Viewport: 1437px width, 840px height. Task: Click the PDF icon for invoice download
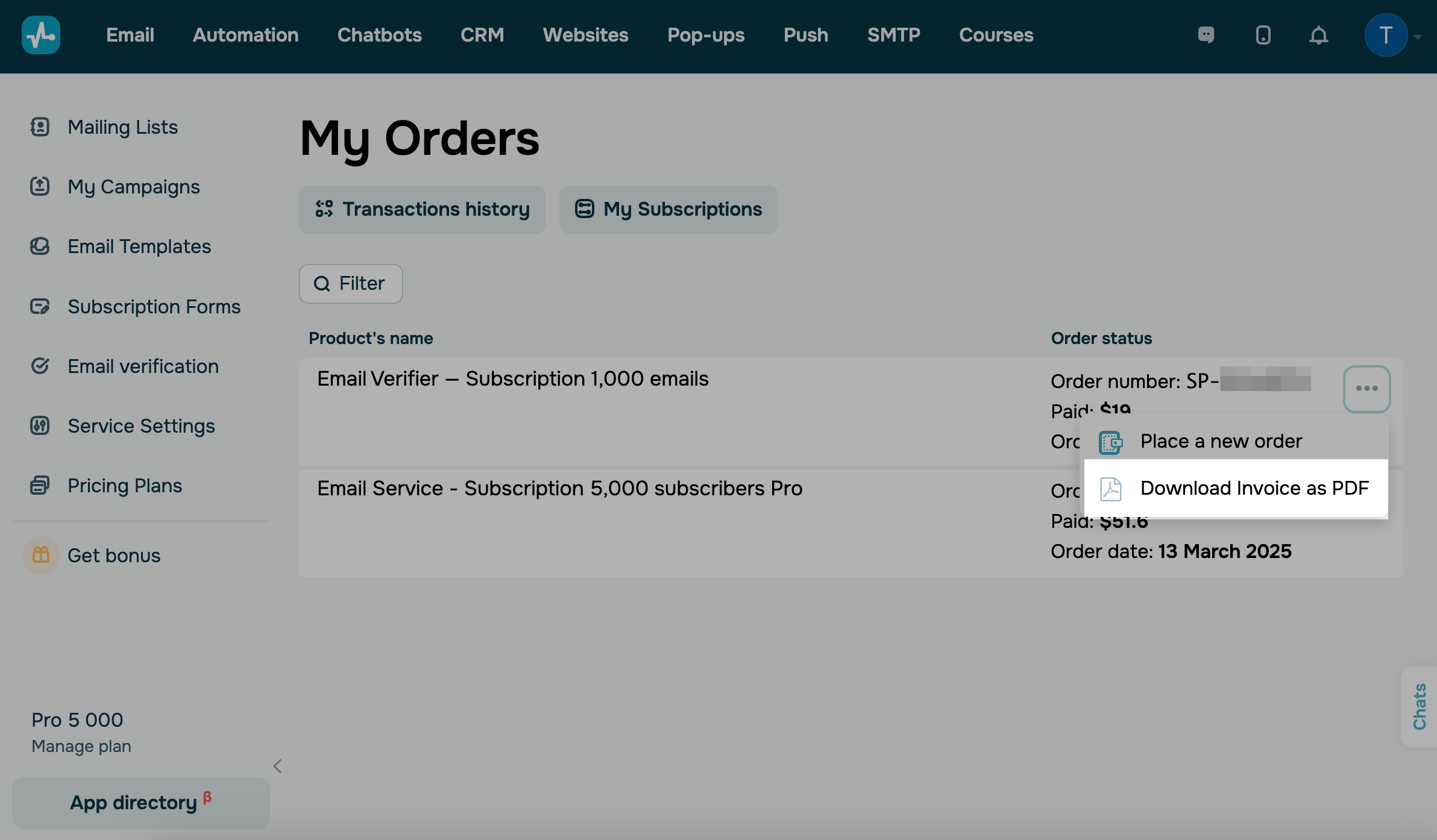pos(1110,489)
